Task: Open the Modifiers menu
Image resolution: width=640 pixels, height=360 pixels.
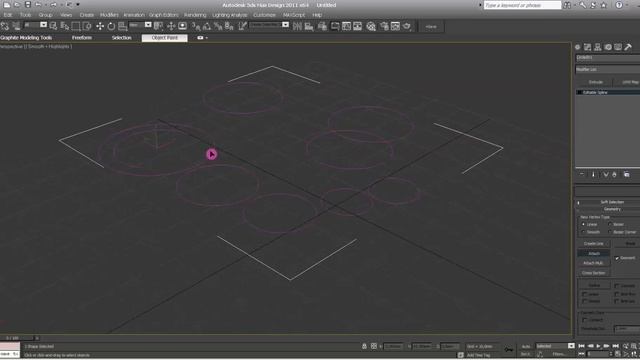Action: click(109, 15)
